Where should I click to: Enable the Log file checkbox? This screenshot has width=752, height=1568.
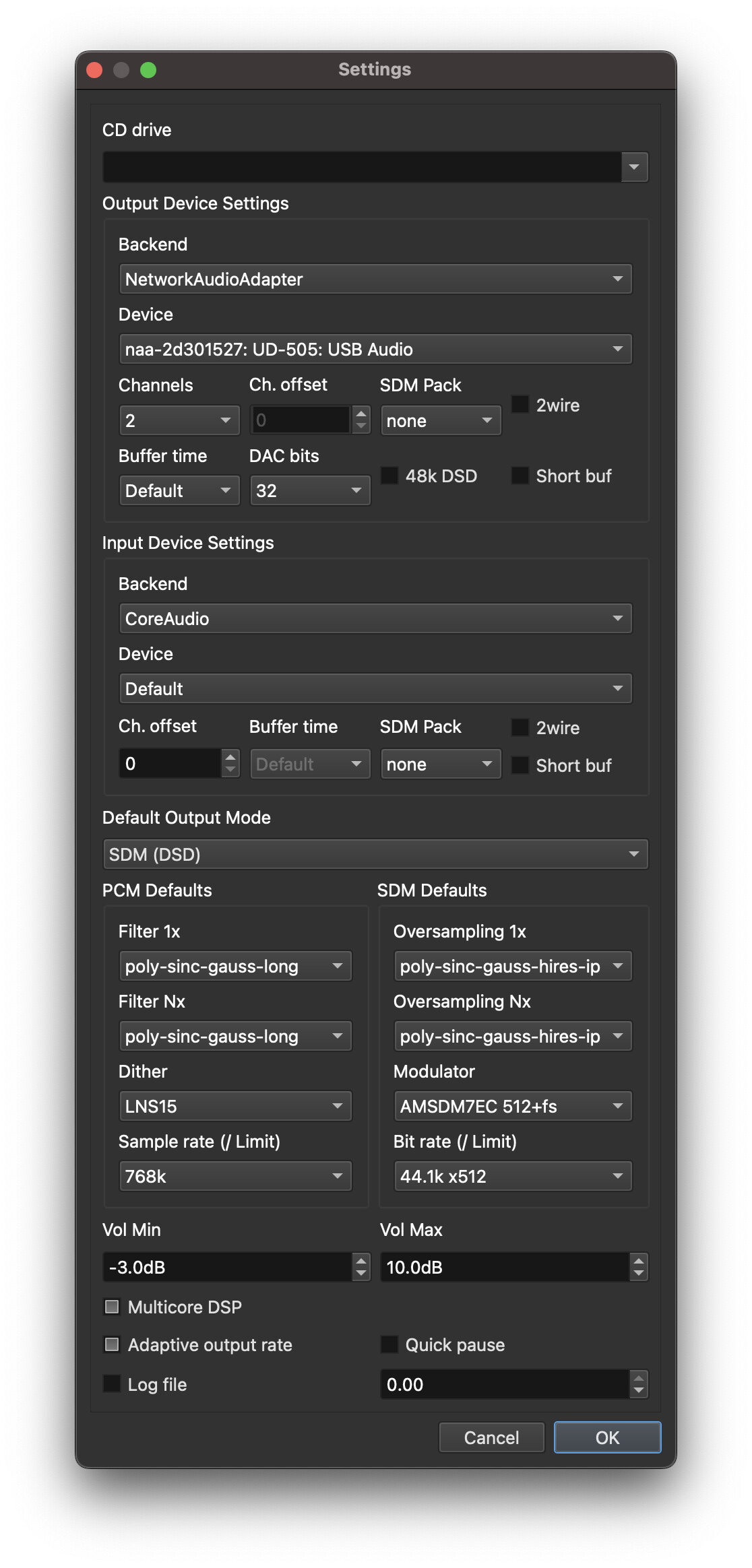112,1383
